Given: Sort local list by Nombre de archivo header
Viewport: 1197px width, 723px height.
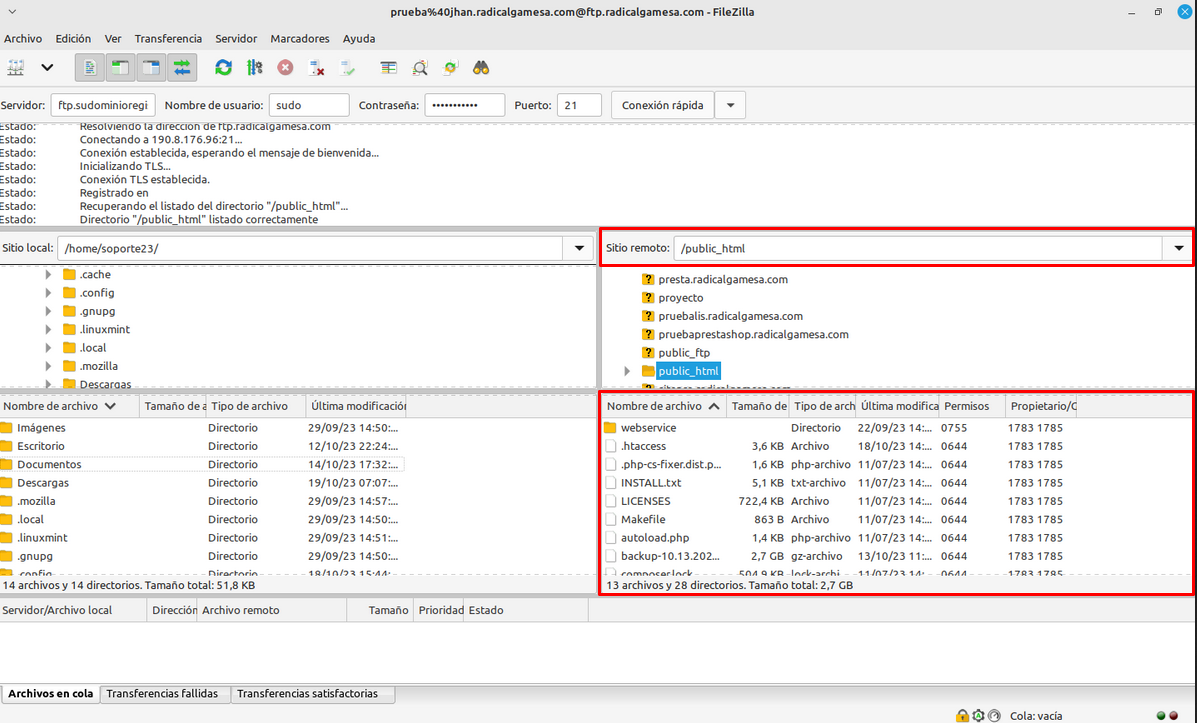Looking at the screenshot, I should pos(69,406).
